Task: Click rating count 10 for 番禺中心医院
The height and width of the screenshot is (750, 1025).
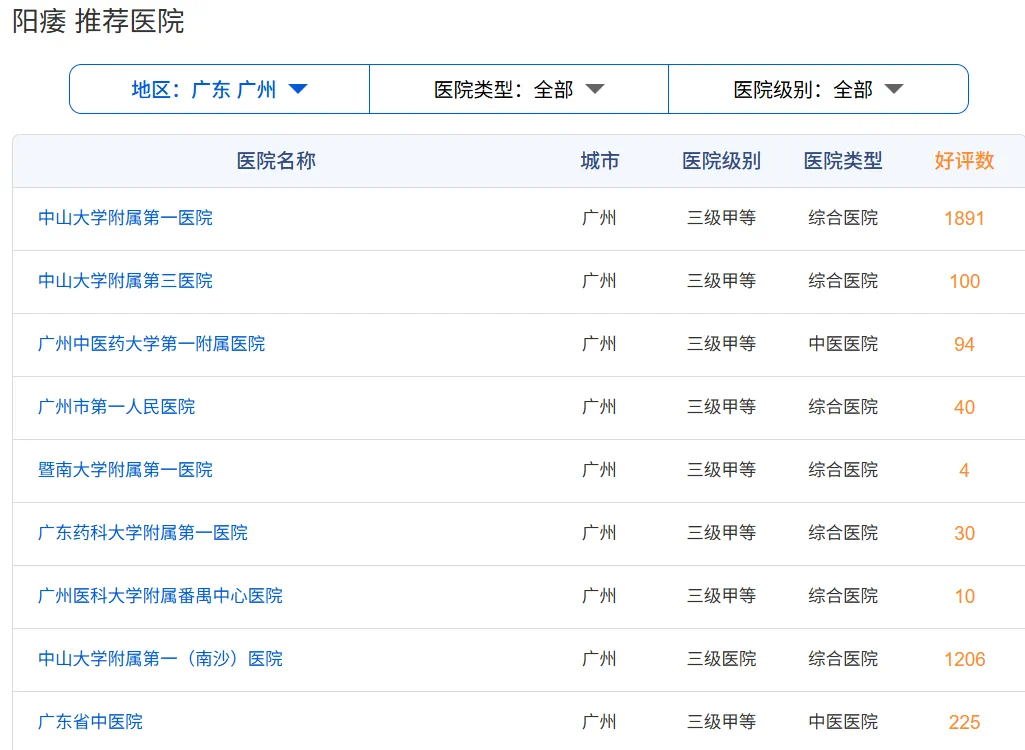Action: coord(964,596)
